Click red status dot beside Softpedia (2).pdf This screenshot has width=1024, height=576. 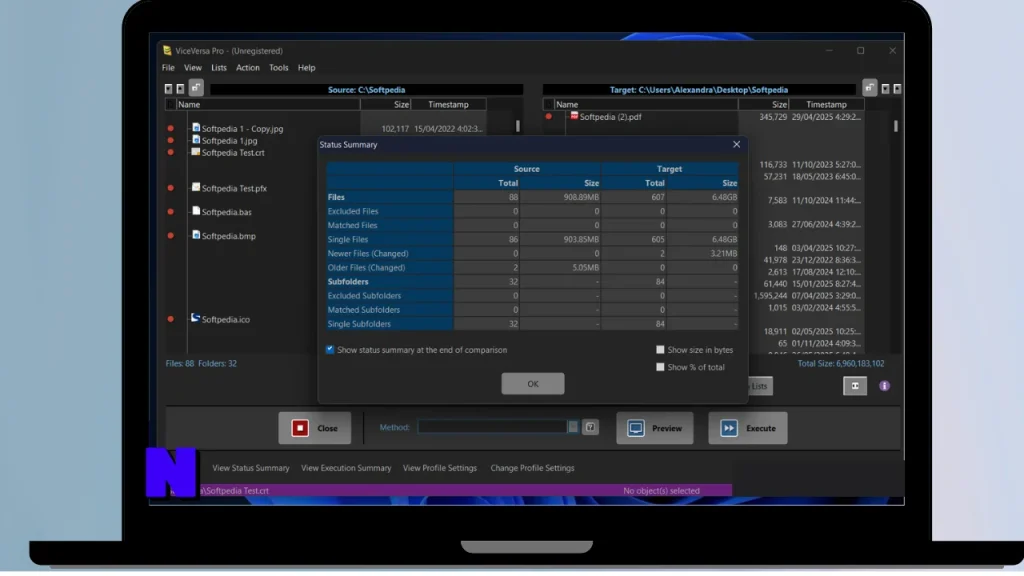click(x=549, y=116)
